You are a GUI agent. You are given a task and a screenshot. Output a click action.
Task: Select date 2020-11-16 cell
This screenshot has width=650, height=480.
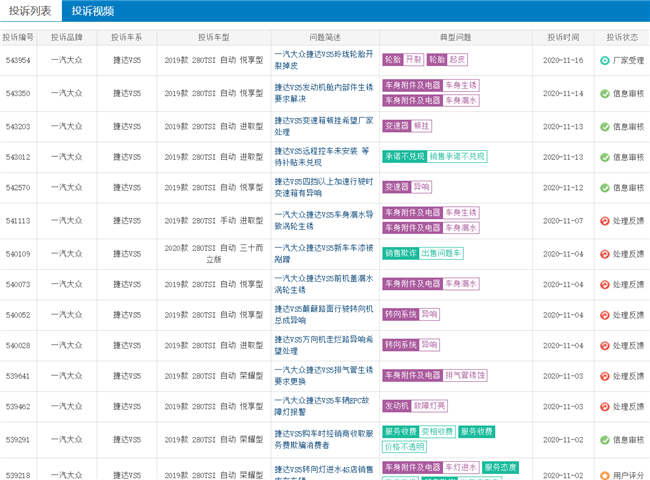point(563,61)
